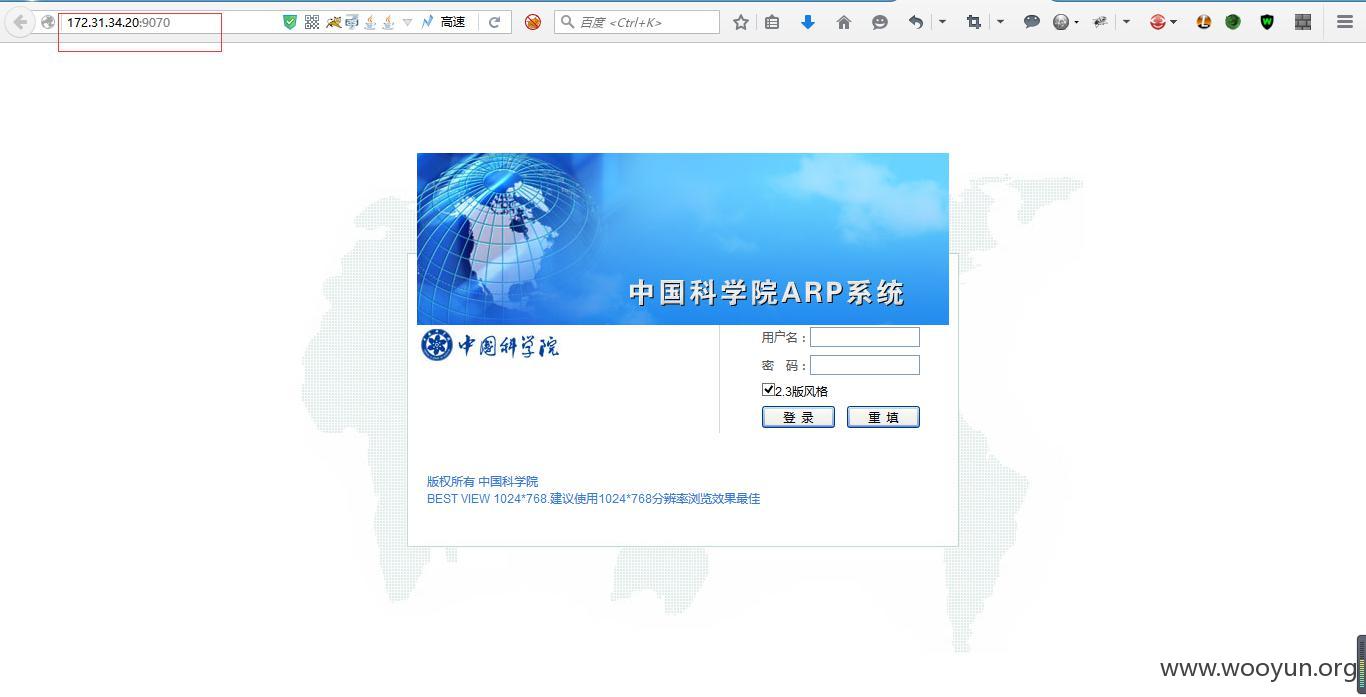Click the 密码 password field
The height and width of the screenshot is (697, 1366).
(x=865, y=365)
